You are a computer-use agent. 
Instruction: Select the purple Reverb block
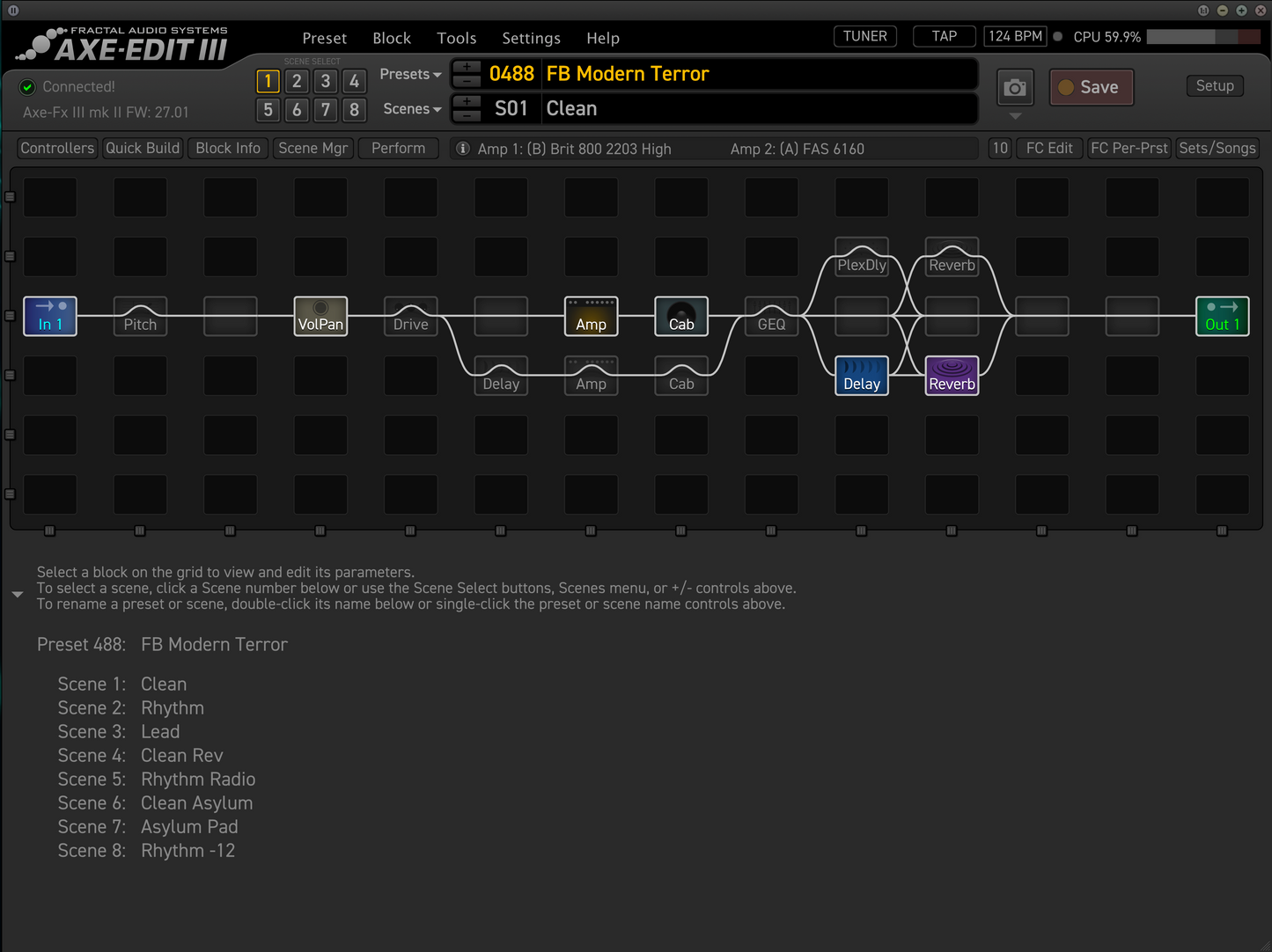[952, 376]
